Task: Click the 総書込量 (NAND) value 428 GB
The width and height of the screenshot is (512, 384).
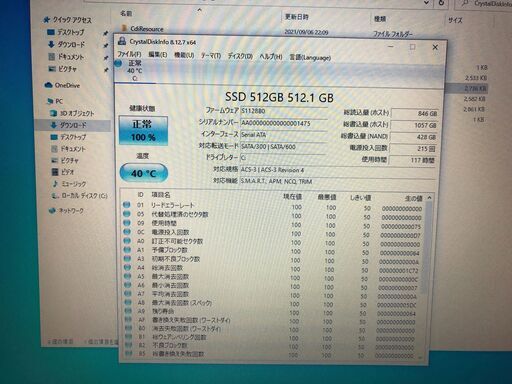Action: (413, 137)
